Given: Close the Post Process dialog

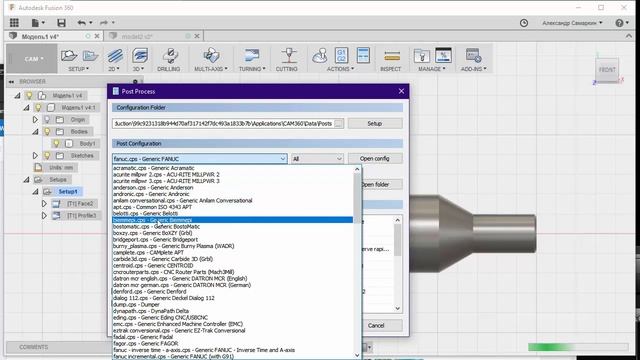Looking at the screenshot, I should point(401,91).
